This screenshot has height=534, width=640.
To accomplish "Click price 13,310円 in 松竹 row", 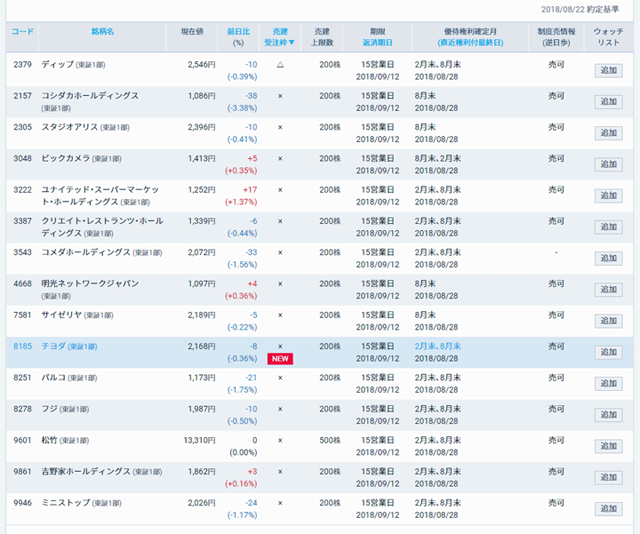I will point(199,440).
